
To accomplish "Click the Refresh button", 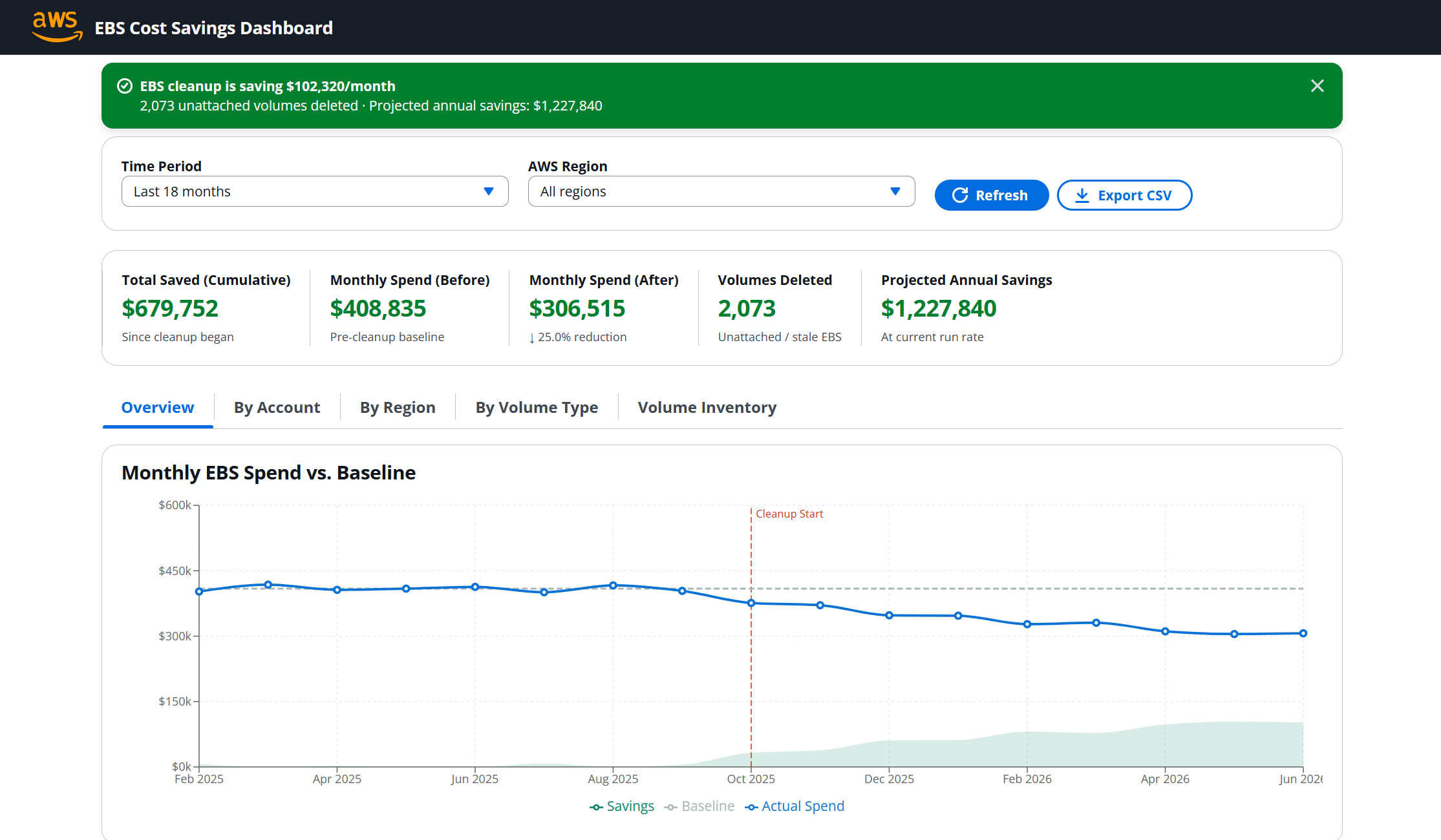I will pyautogui.click(x=991, y=195).
